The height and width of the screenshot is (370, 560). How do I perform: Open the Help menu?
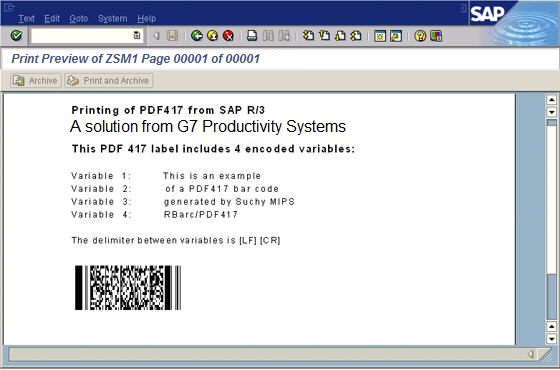tap(146, 19)
